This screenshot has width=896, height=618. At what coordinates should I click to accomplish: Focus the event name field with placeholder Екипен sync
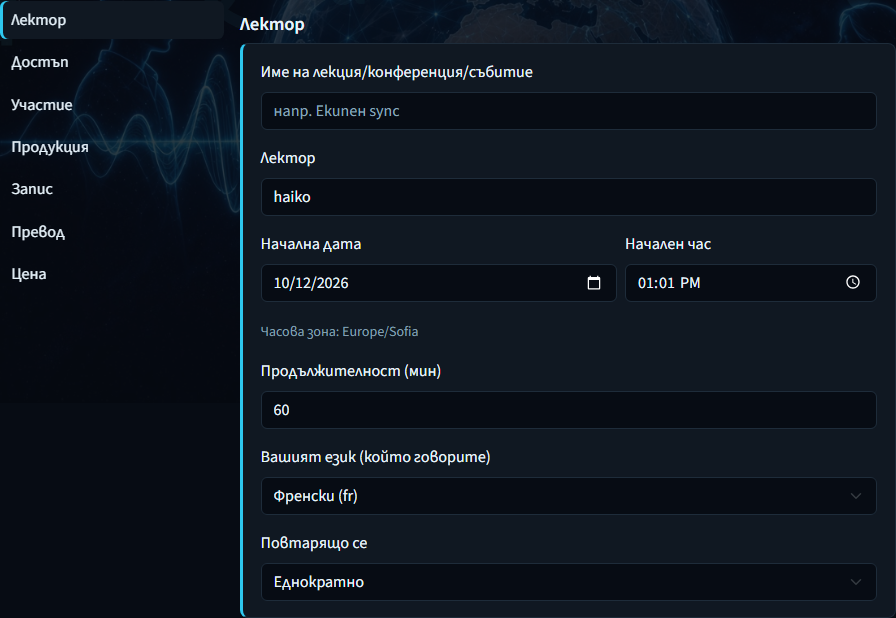point(569,111)
